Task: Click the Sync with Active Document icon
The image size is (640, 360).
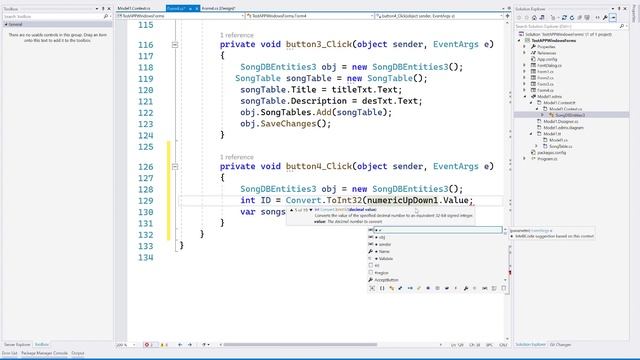Action: 564,18
